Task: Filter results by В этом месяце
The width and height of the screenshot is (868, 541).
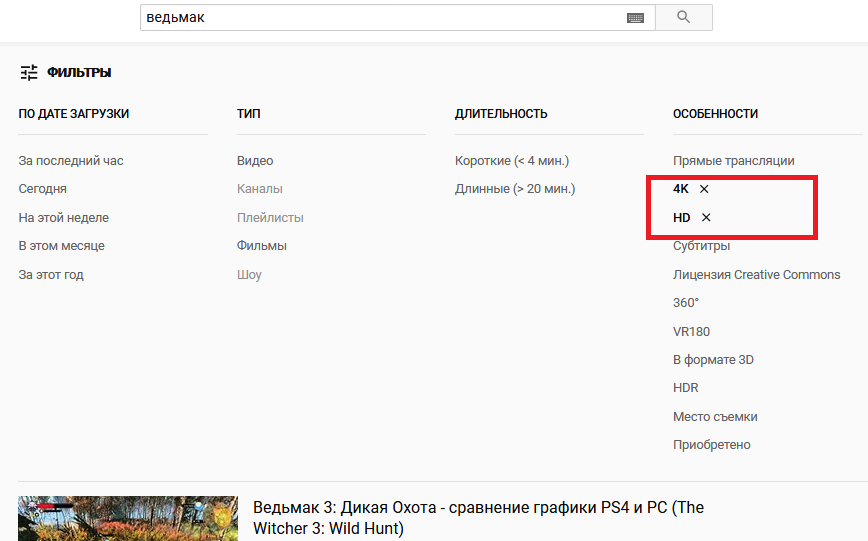Action: (x=61, y=246)
